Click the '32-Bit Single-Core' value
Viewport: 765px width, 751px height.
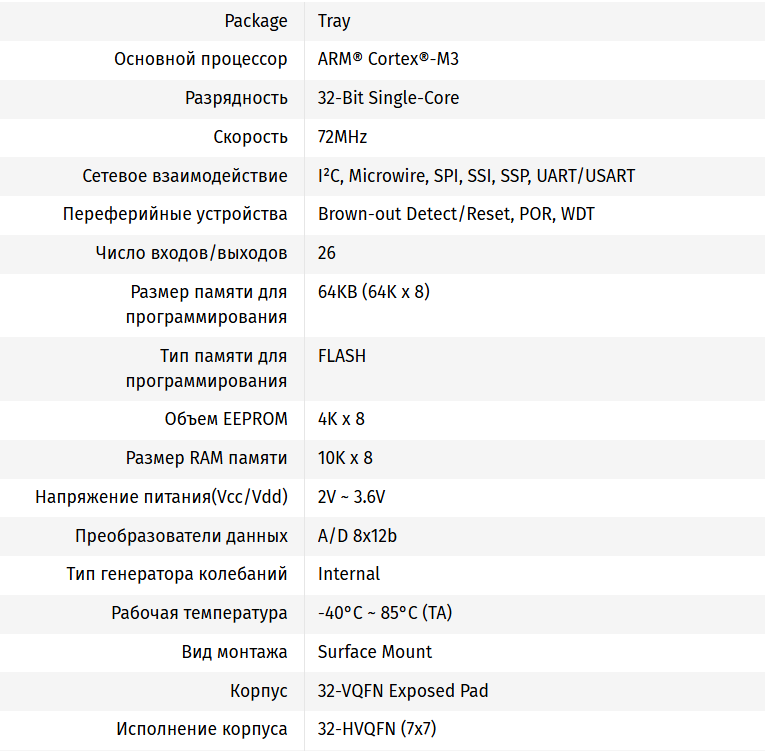388,98
